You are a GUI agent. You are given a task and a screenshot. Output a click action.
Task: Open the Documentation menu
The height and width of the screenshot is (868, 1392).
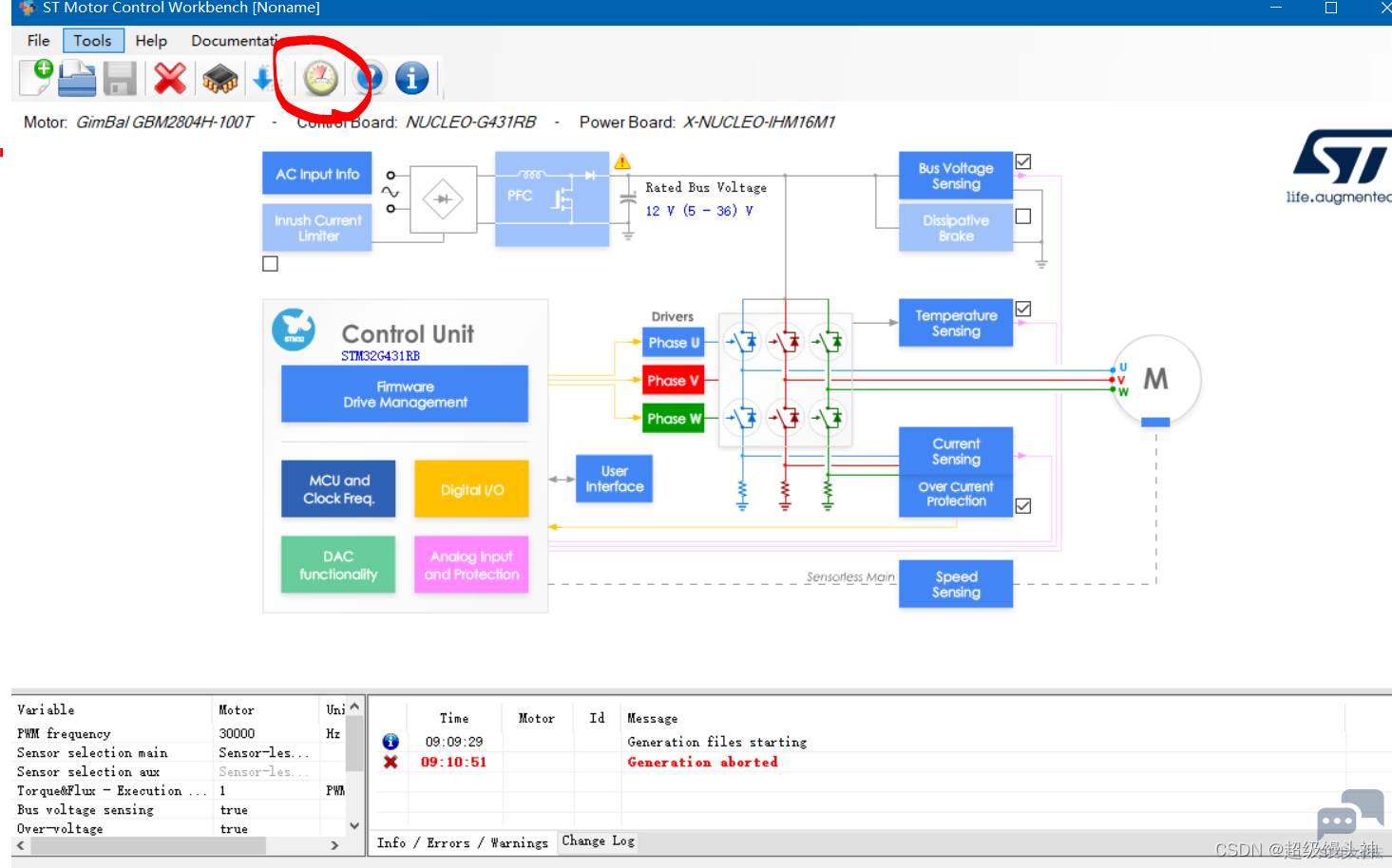click(x=235, y=41)
